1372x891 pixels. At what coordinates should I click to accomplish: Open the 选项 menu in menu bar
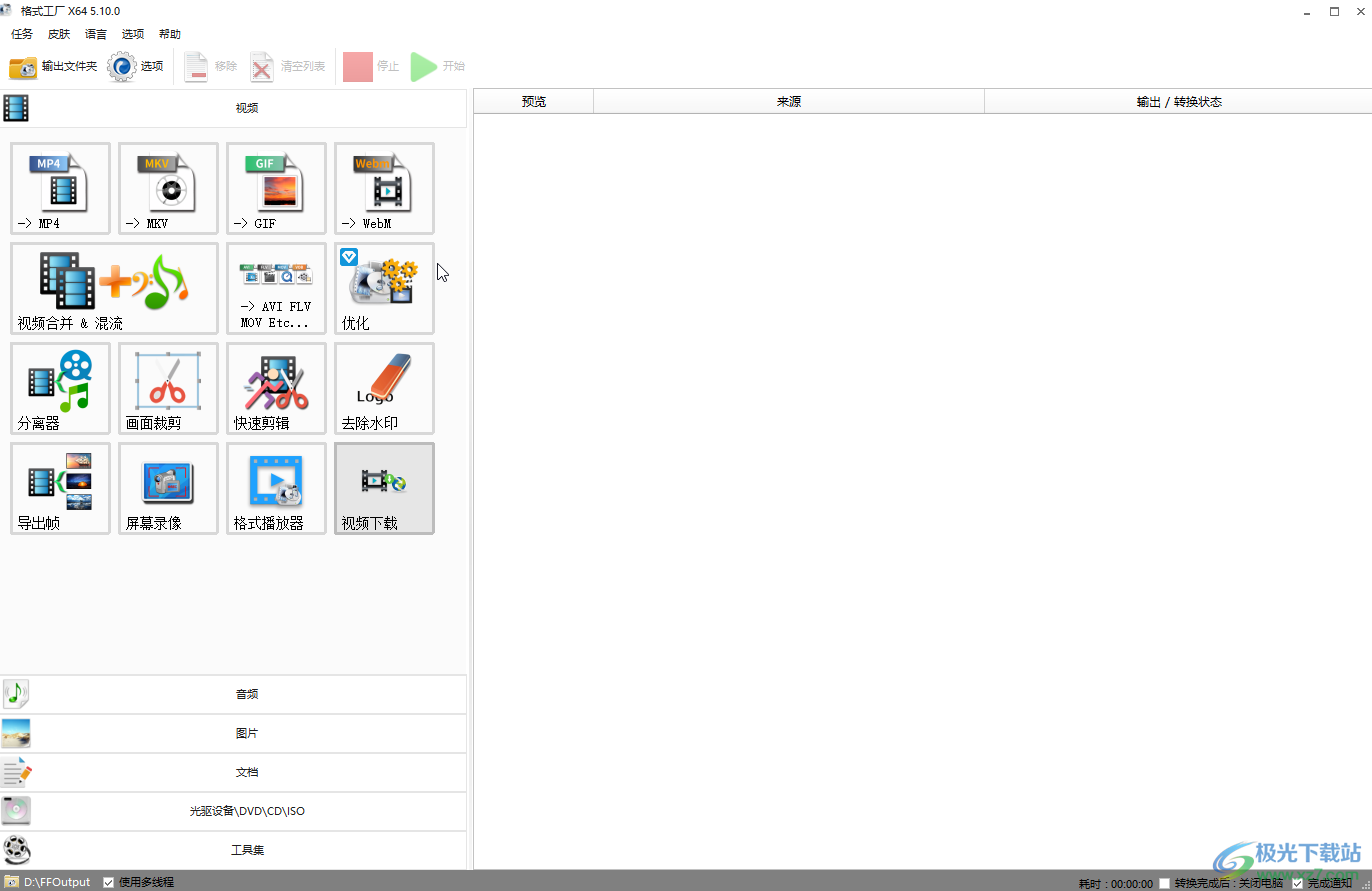[133, 34]
